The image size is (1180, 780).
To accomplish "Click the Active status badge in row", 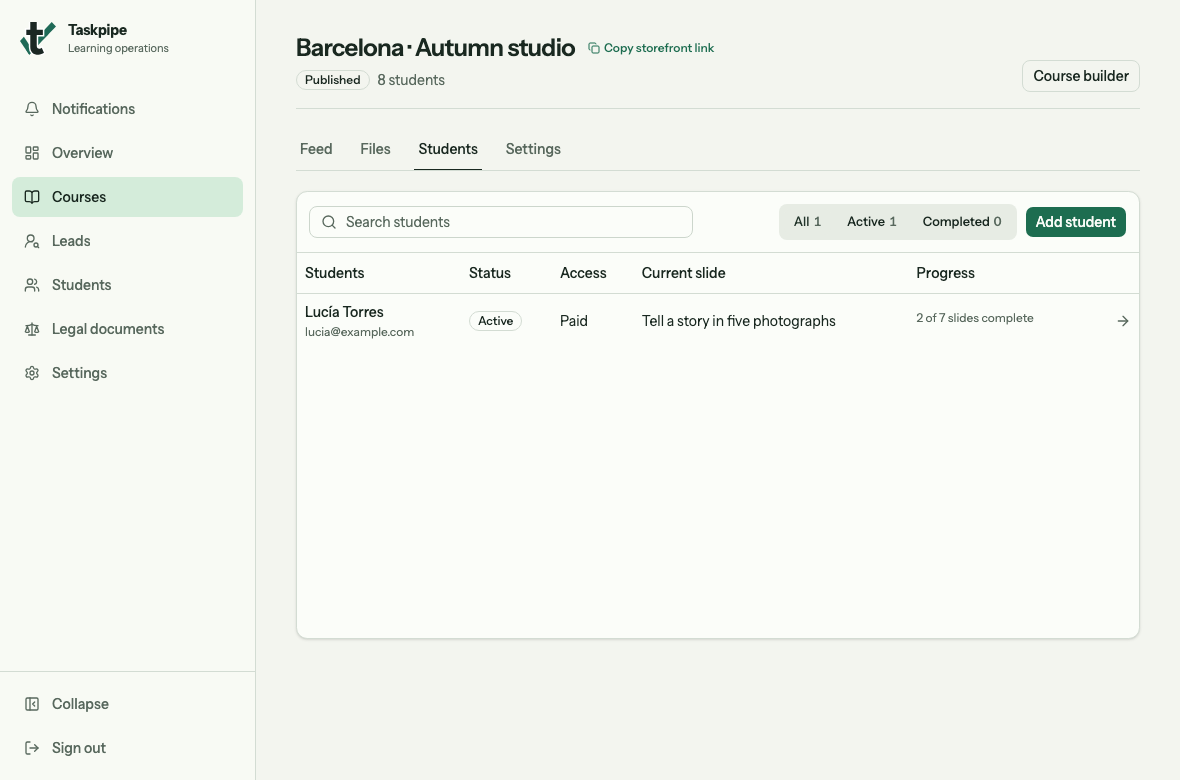I will tap(495, 321).
